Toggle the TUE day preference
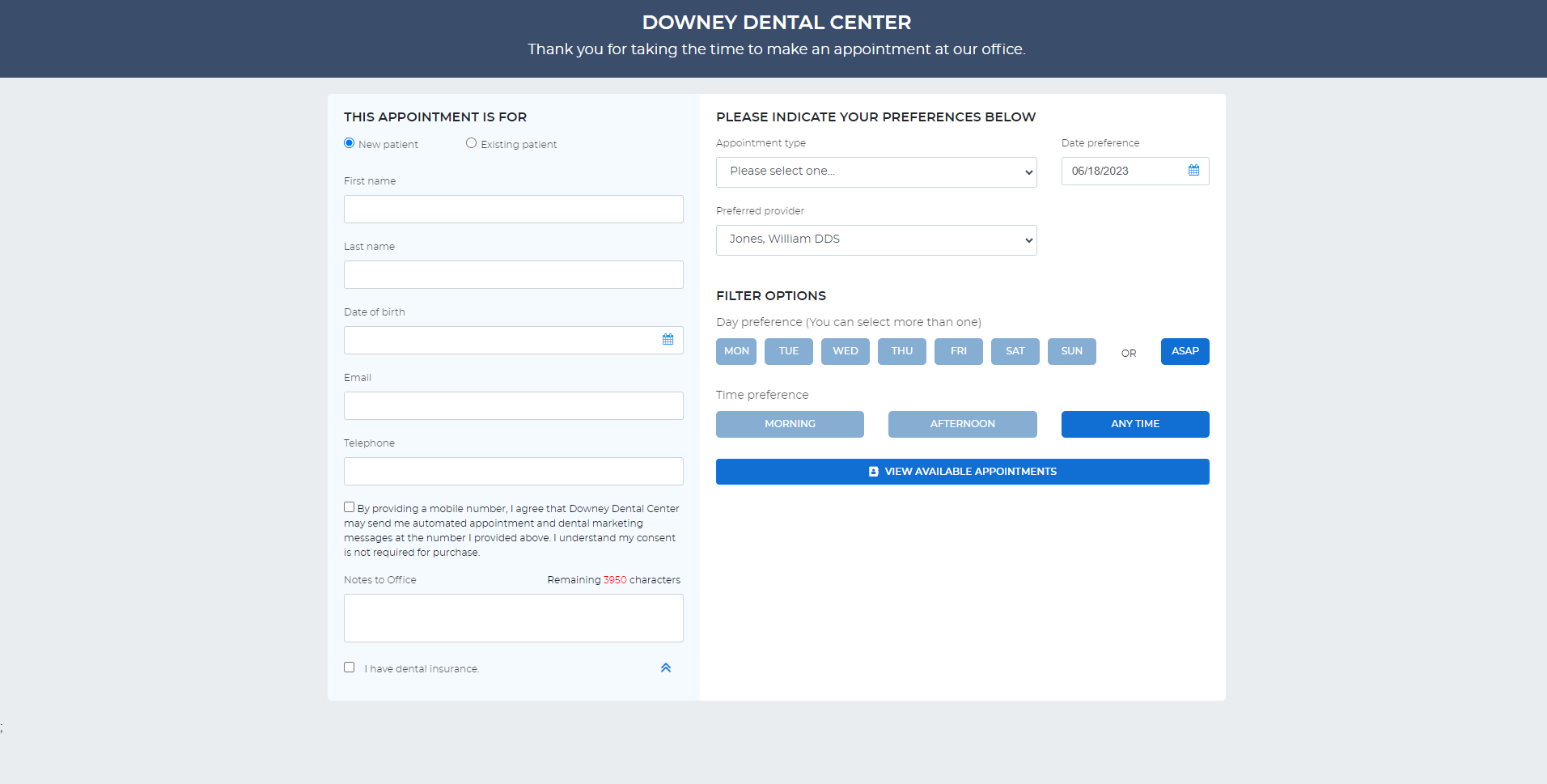Screen dimensions: 1547x784 [789, 351]
